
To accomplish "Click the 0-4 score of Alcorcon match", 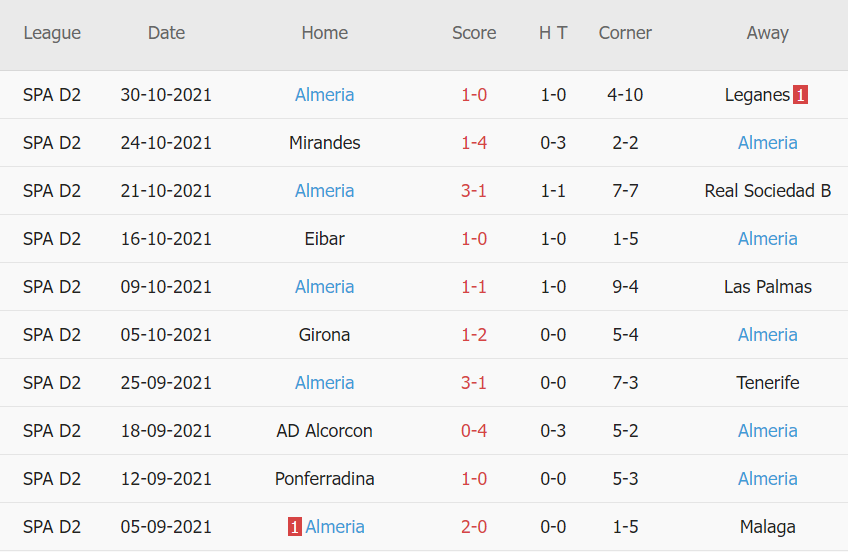I will point(474,431).
